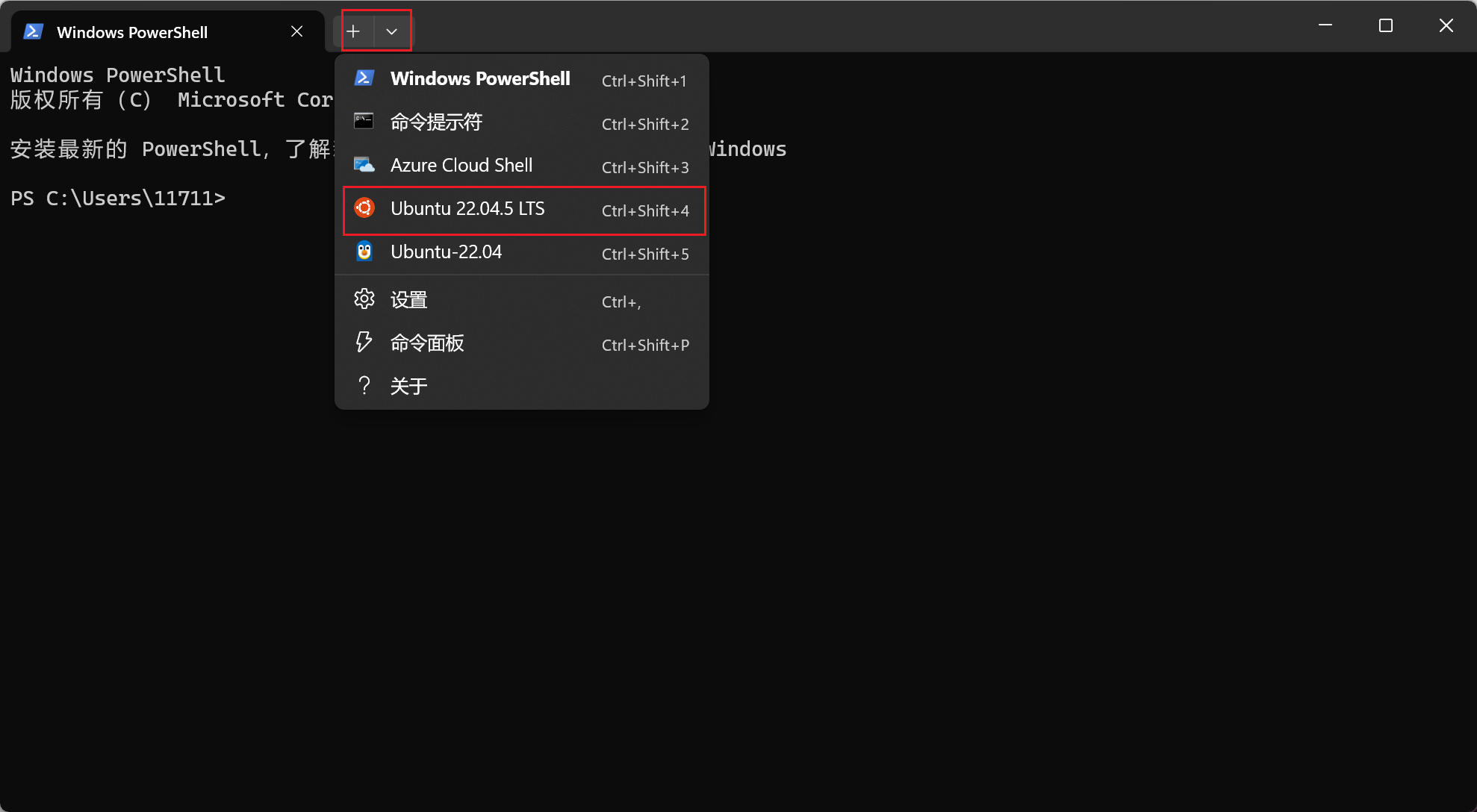Click the Ubuntu-22.04 penguin icon

tap(364, 252)
